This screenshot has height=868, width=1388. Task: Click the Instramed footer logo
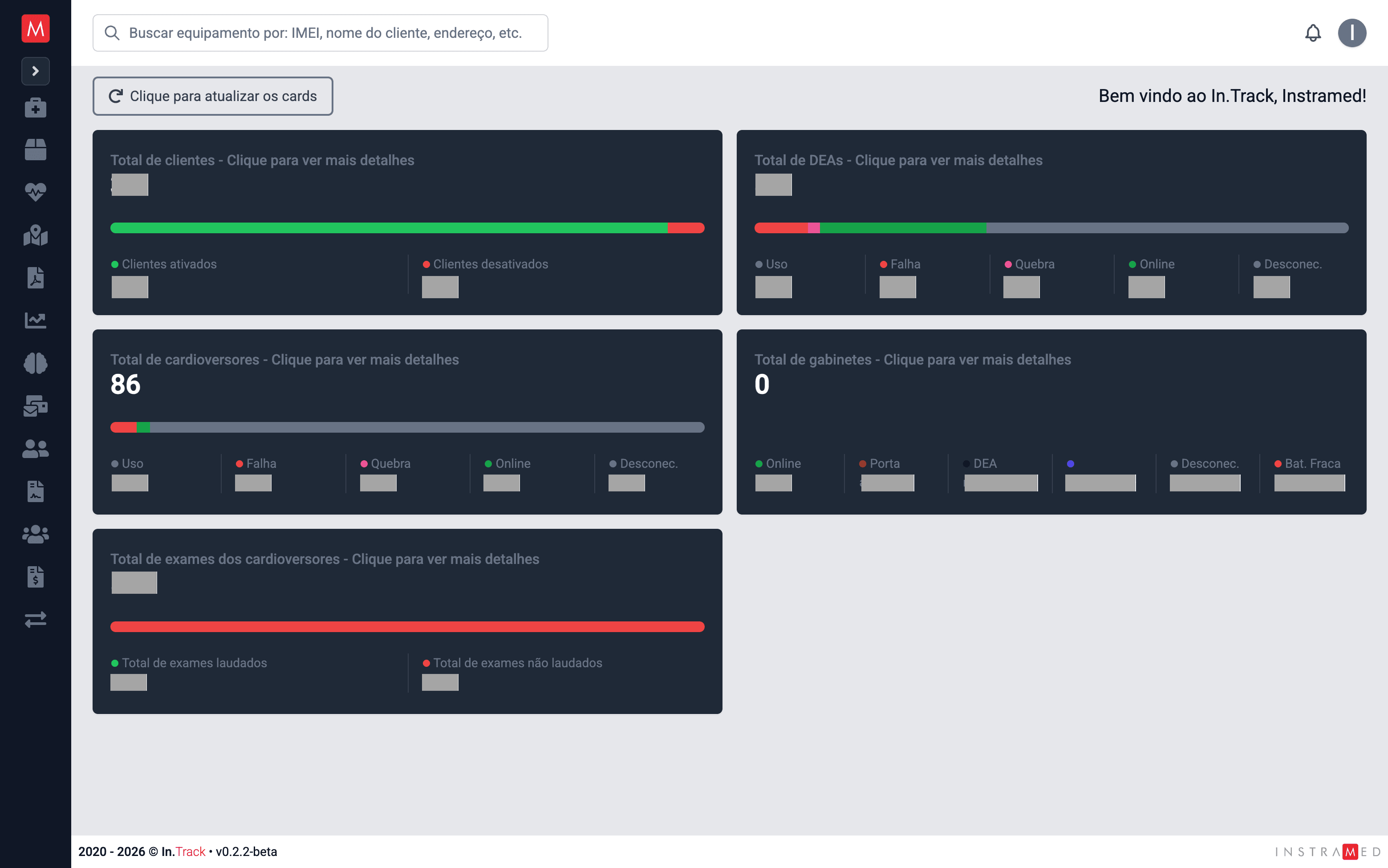[1328, 852]
